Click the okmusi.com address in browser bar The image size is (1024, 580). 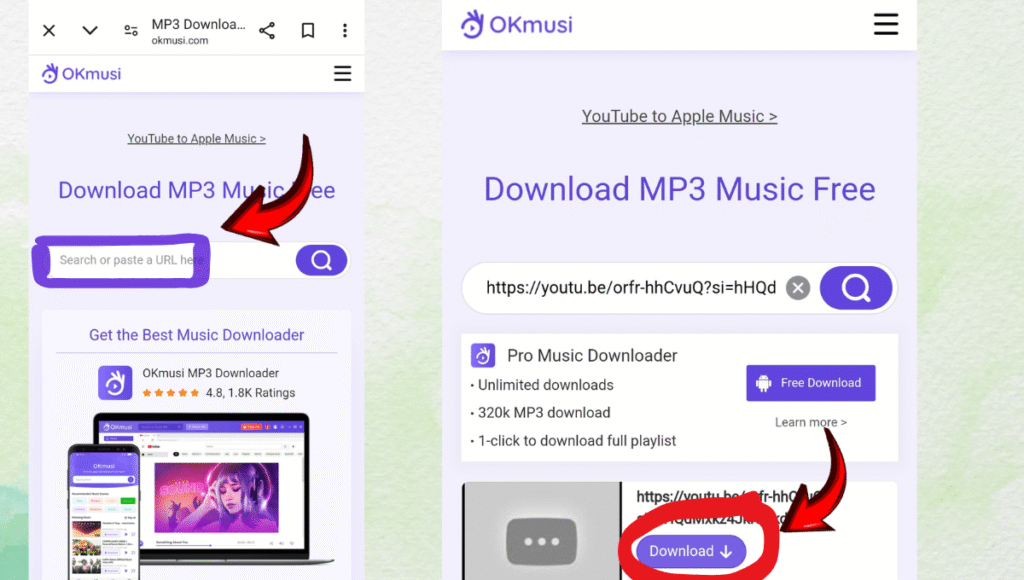tap(180, 40)
